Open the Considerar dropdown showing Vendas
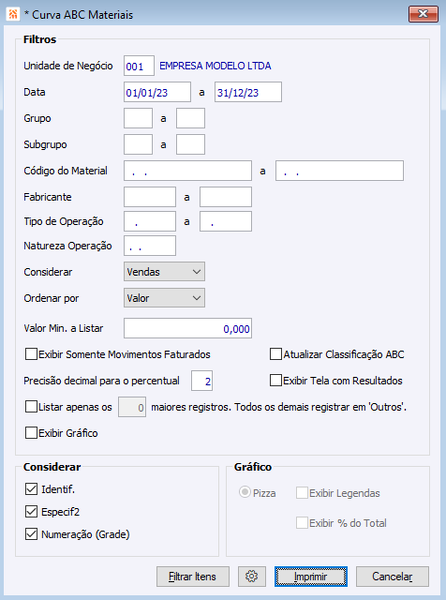This screenshot has width=446, height=600. 164,272
